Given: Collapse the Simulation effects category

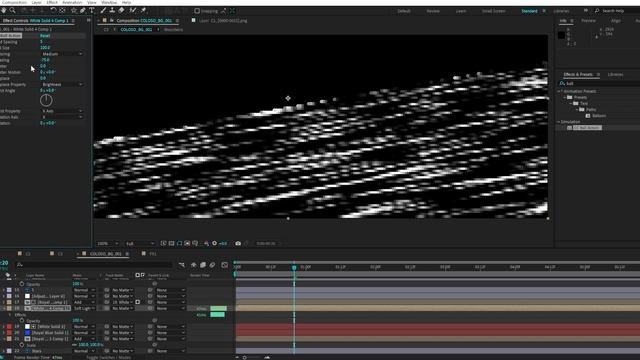Looking at the screenshot, I should tap(559, 122).
